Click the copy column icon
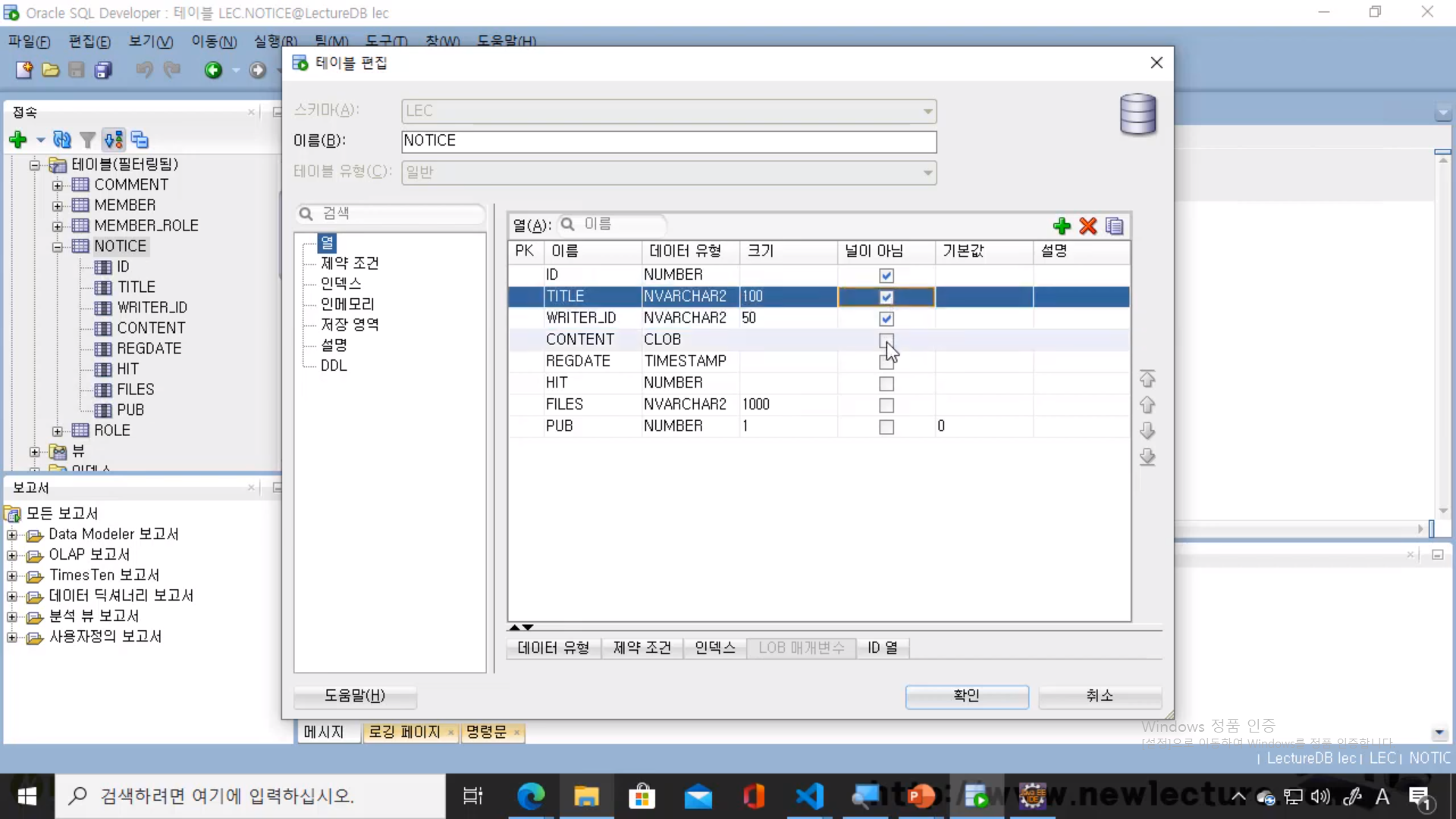The image size is (1456, 819). (1114, 226)
